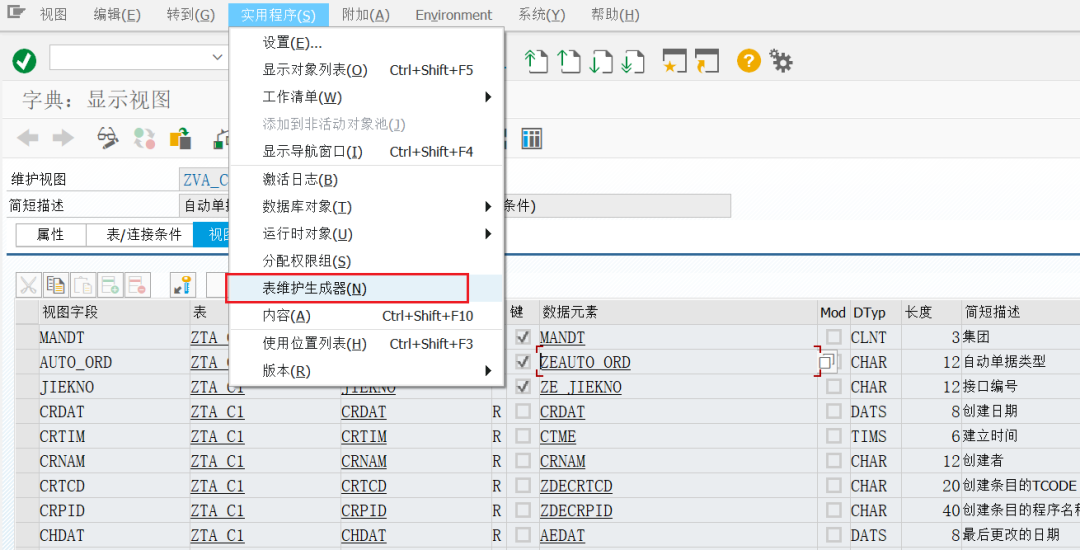Click the 数据元素 column header
The image size is (1080, 550).
[678, 313]
